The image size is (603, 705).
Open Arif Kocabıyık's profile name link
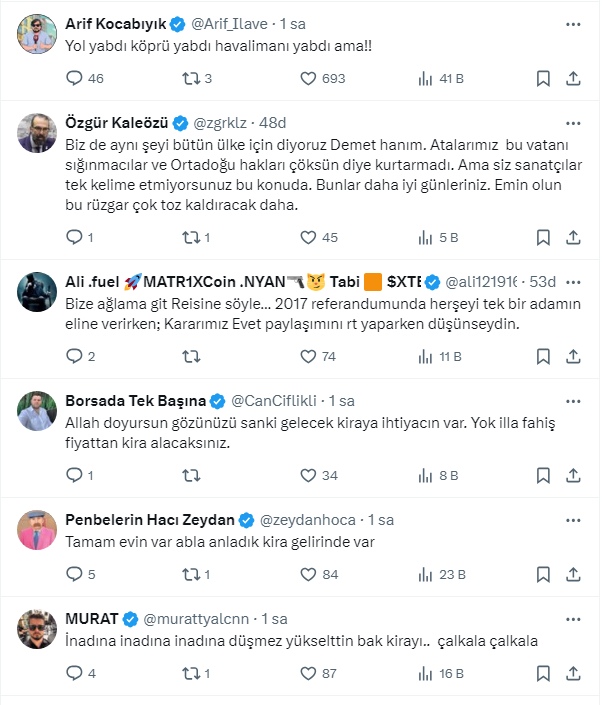[118, 22]
